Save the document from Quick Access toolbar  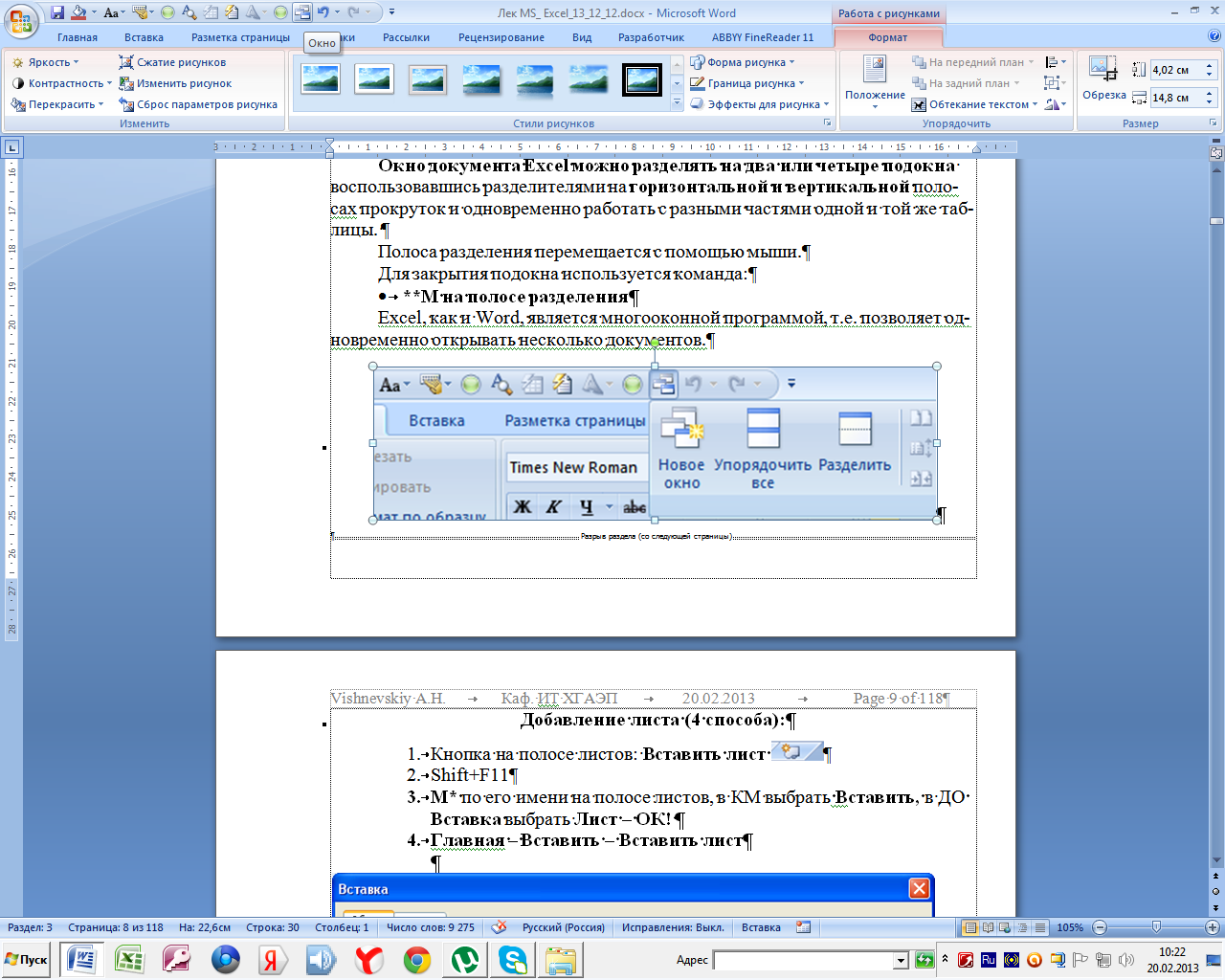(57, 12)
